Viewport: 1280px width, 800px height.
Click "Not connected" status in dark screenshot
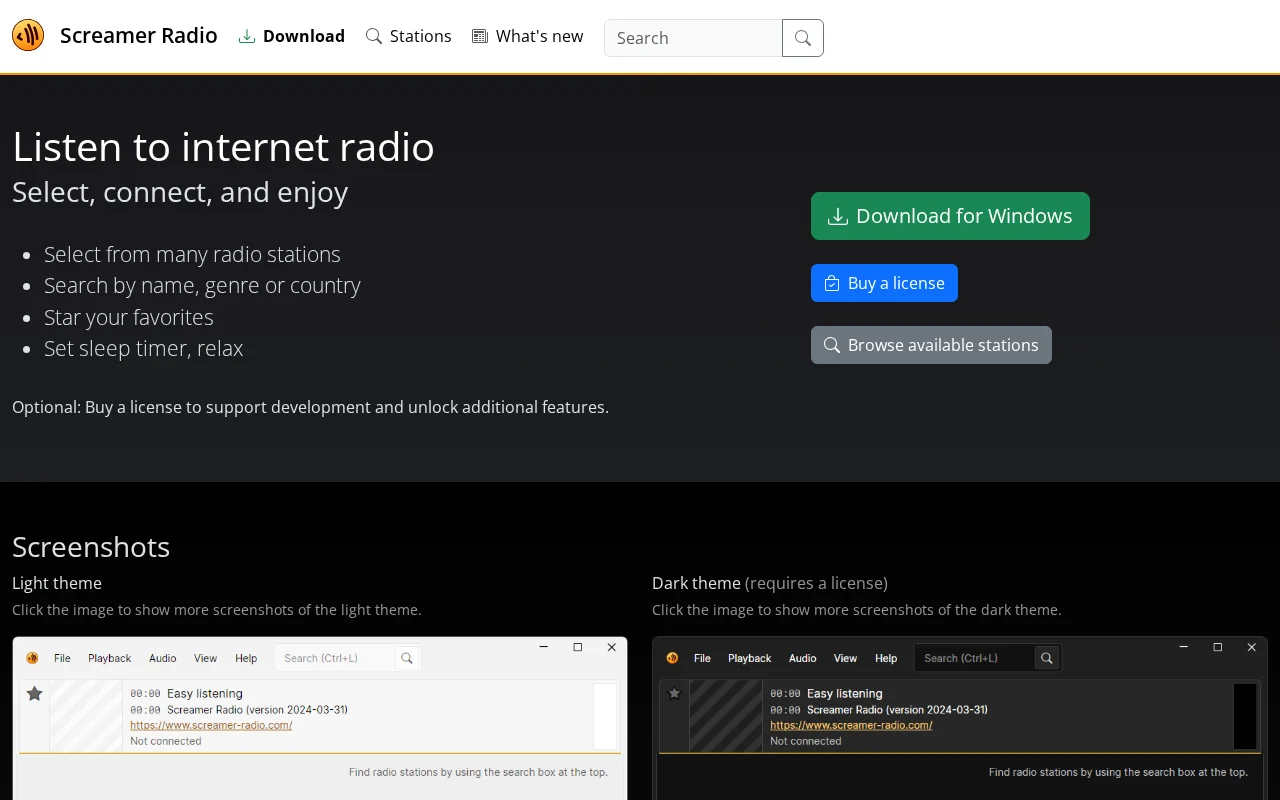click(806, 741)
